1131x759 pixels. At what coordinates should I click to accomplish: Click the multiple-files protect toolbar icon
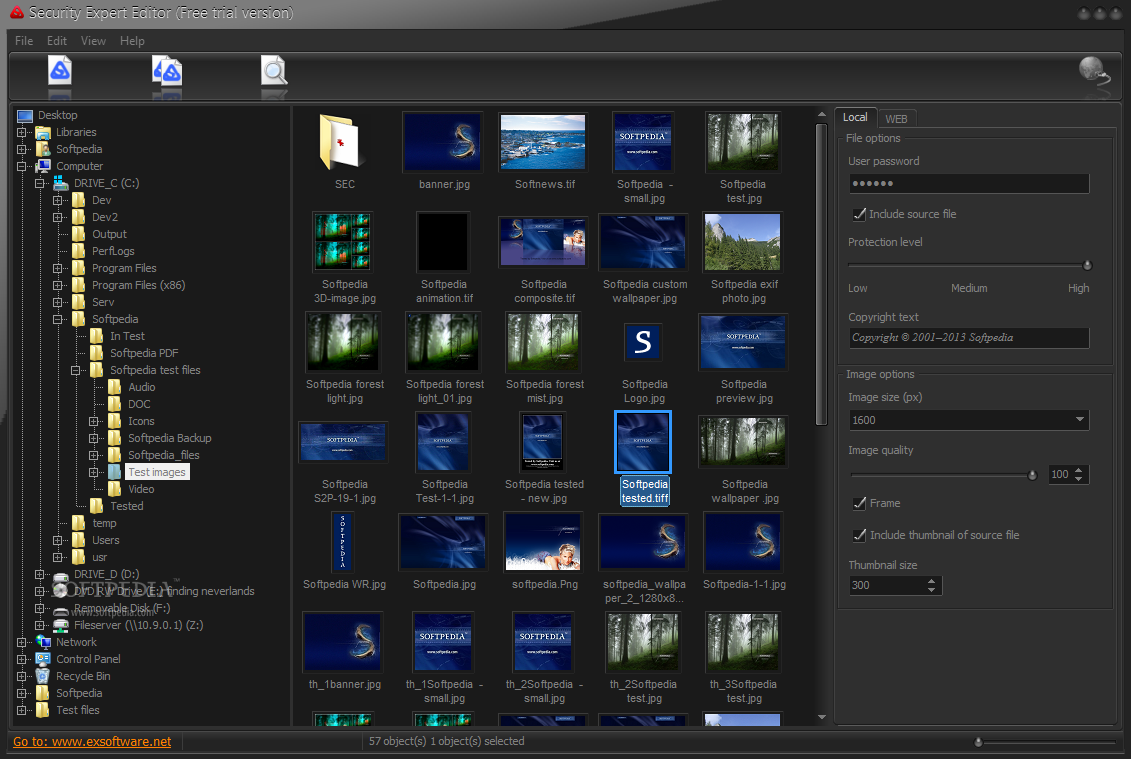click(167, 71)
